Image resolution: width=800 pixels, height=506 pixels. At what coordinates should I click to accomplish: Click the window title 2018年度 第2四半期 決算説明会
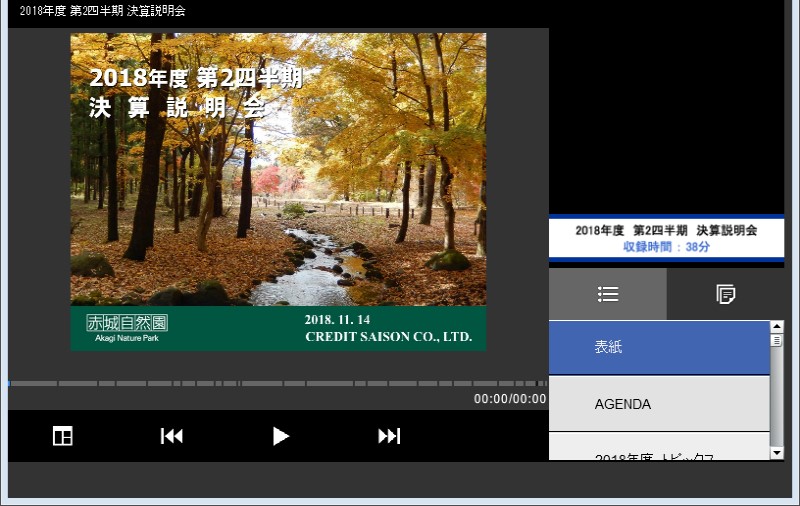[102, 11]
